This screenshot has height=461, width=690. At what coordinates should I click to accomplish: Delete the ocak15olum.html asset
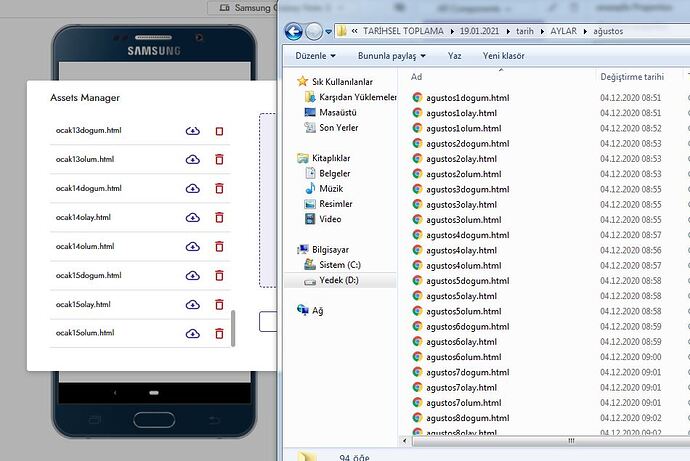219,333
